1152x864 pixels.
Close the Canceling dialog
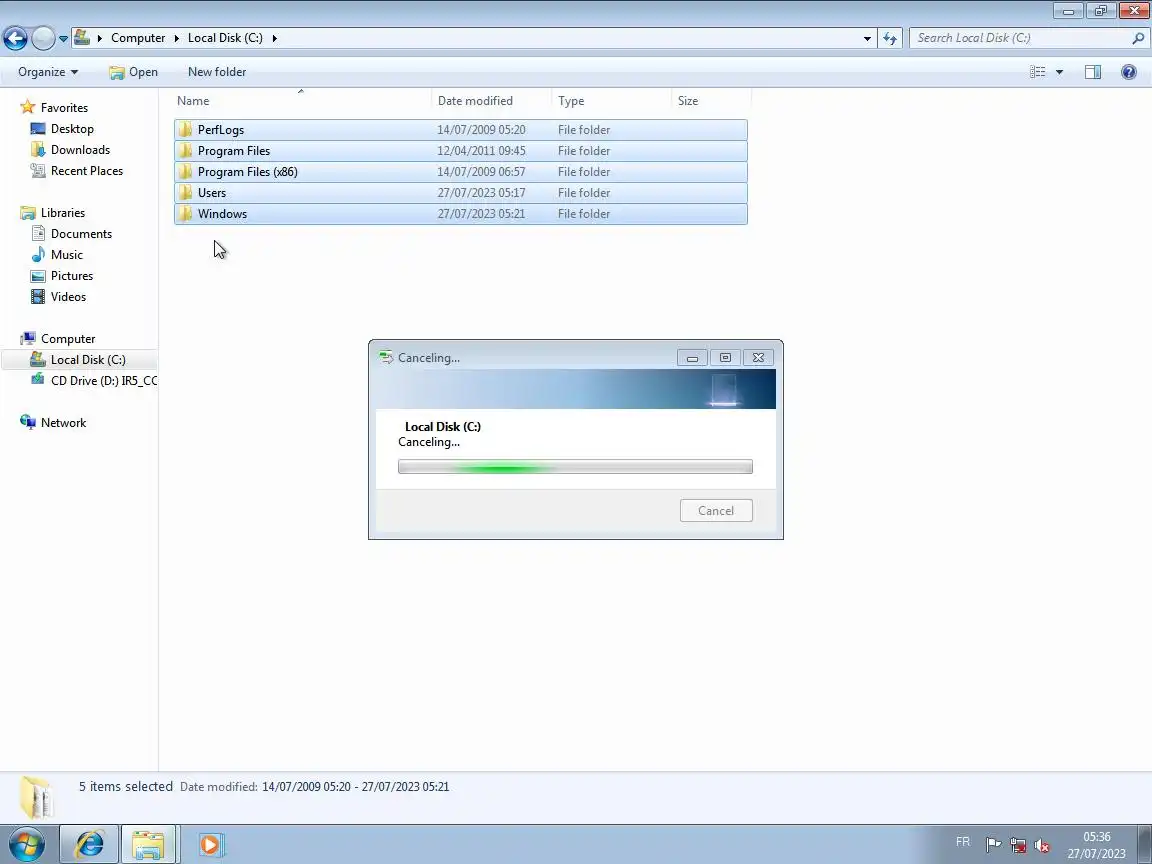(758, 358)
